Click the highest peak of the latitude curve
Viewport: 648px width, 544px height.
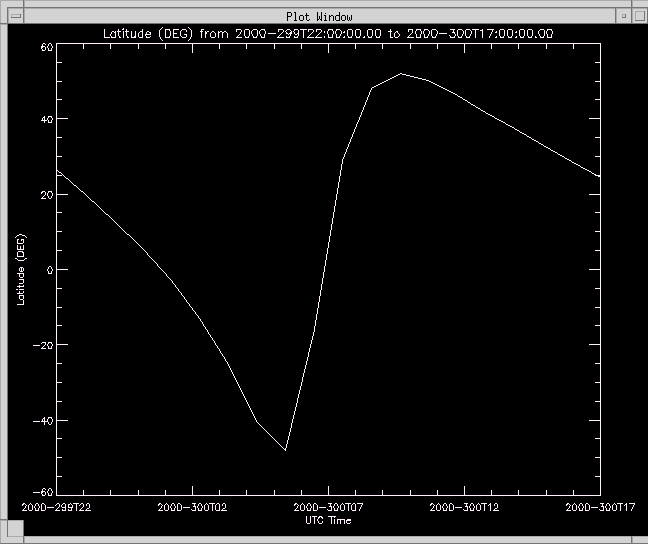[400, 73]
